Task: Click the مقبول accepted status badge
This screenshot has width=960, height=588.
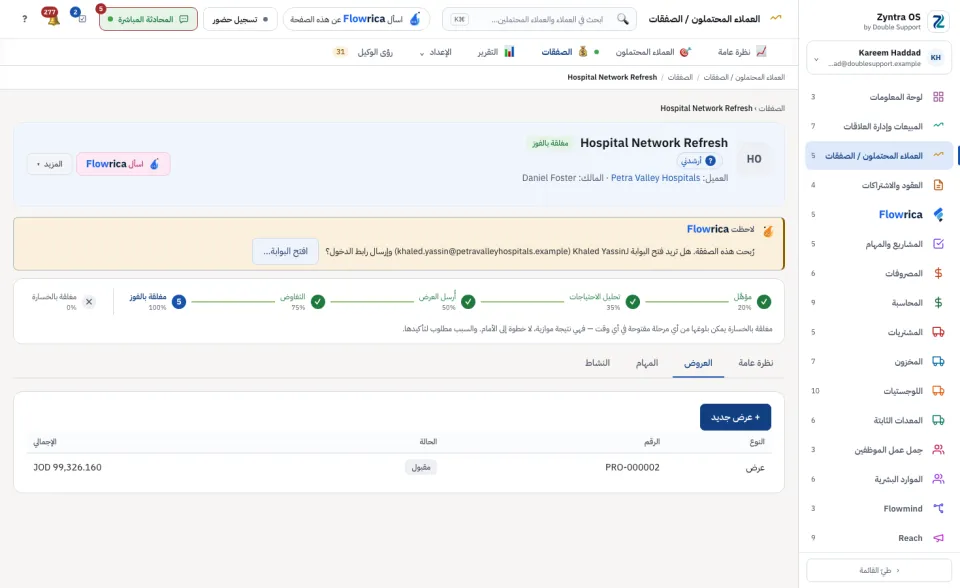Action: [421, 467]
